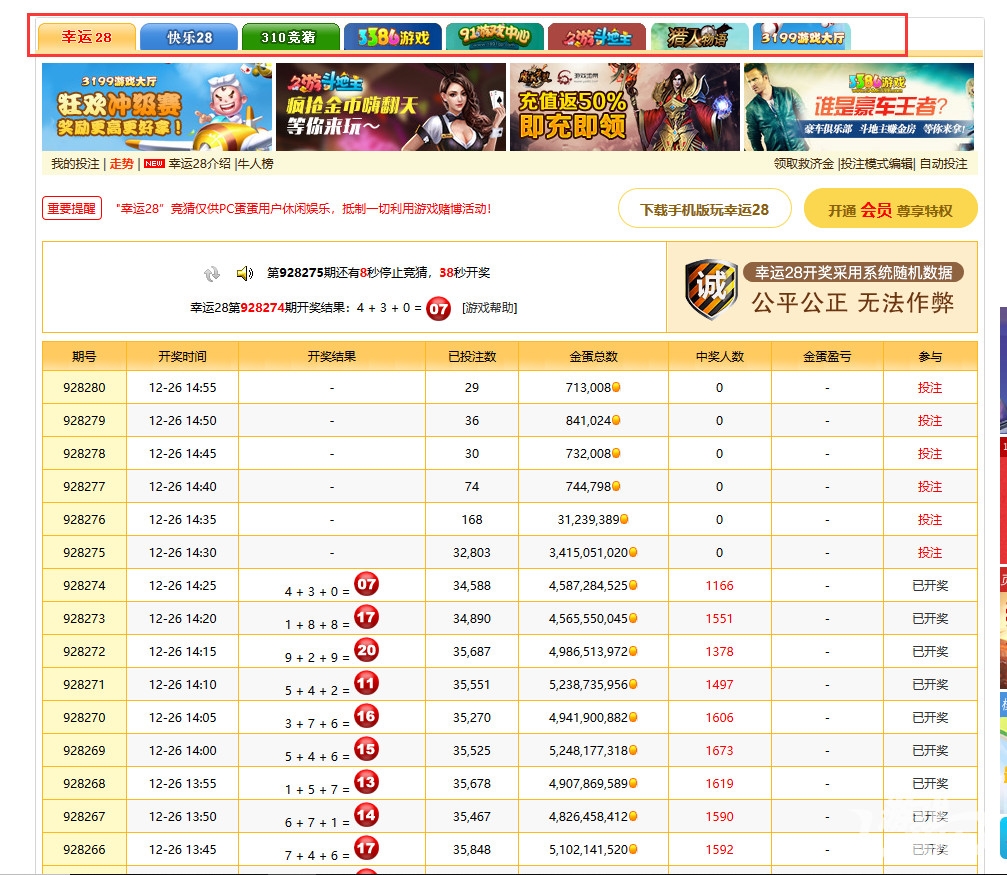Click the 重要提醒 alert badge
This screenshot has height=875, width=1007.
(70, 208)
